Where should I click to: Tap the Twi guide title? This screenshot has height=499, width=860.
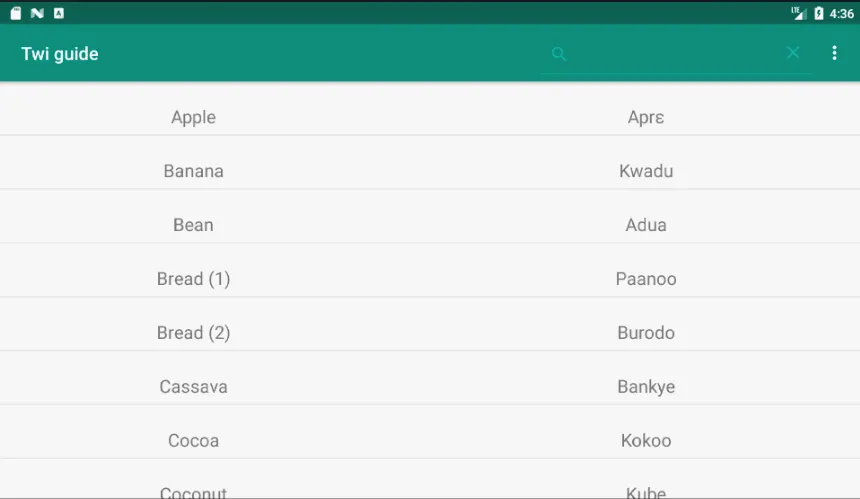coord(60,54)
